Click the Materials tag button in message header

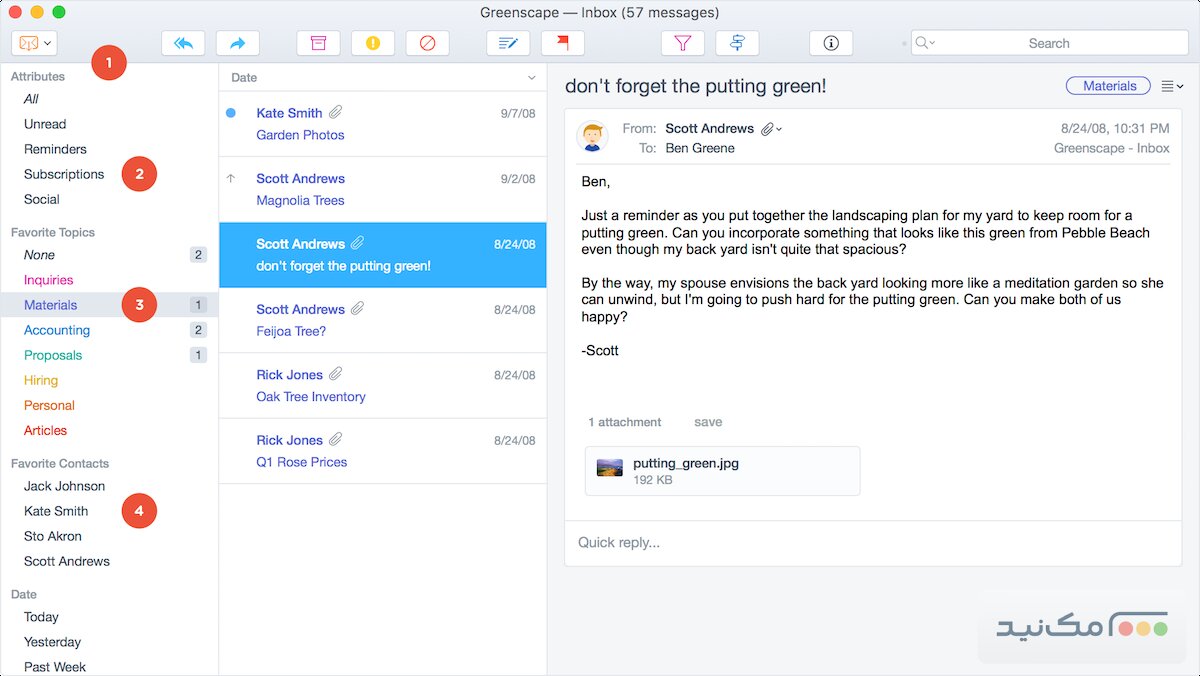[x=1109, y=86]
